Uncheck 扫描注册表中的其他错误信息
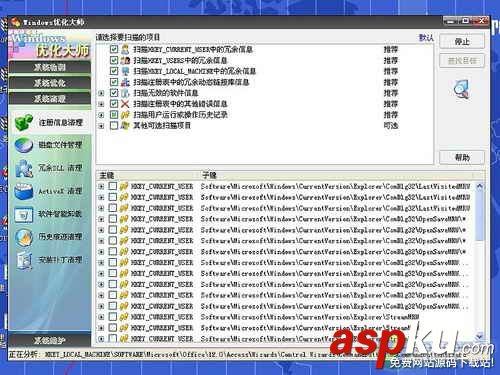The height and width of the screenshot is (375, 500). [114, 104]
